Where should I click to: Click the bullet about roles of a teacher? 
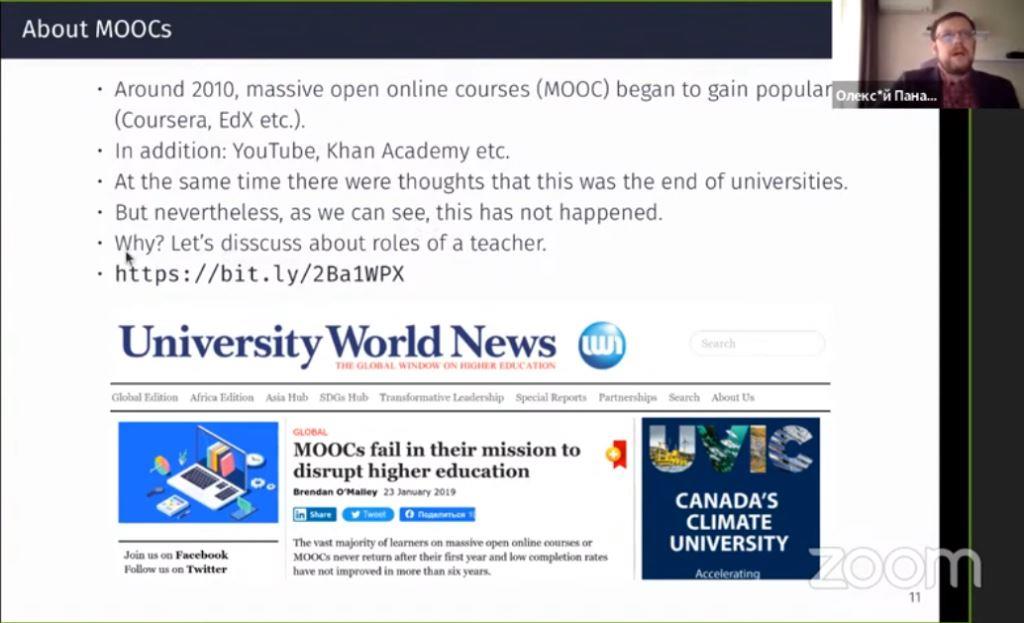[x=330, y=243]
